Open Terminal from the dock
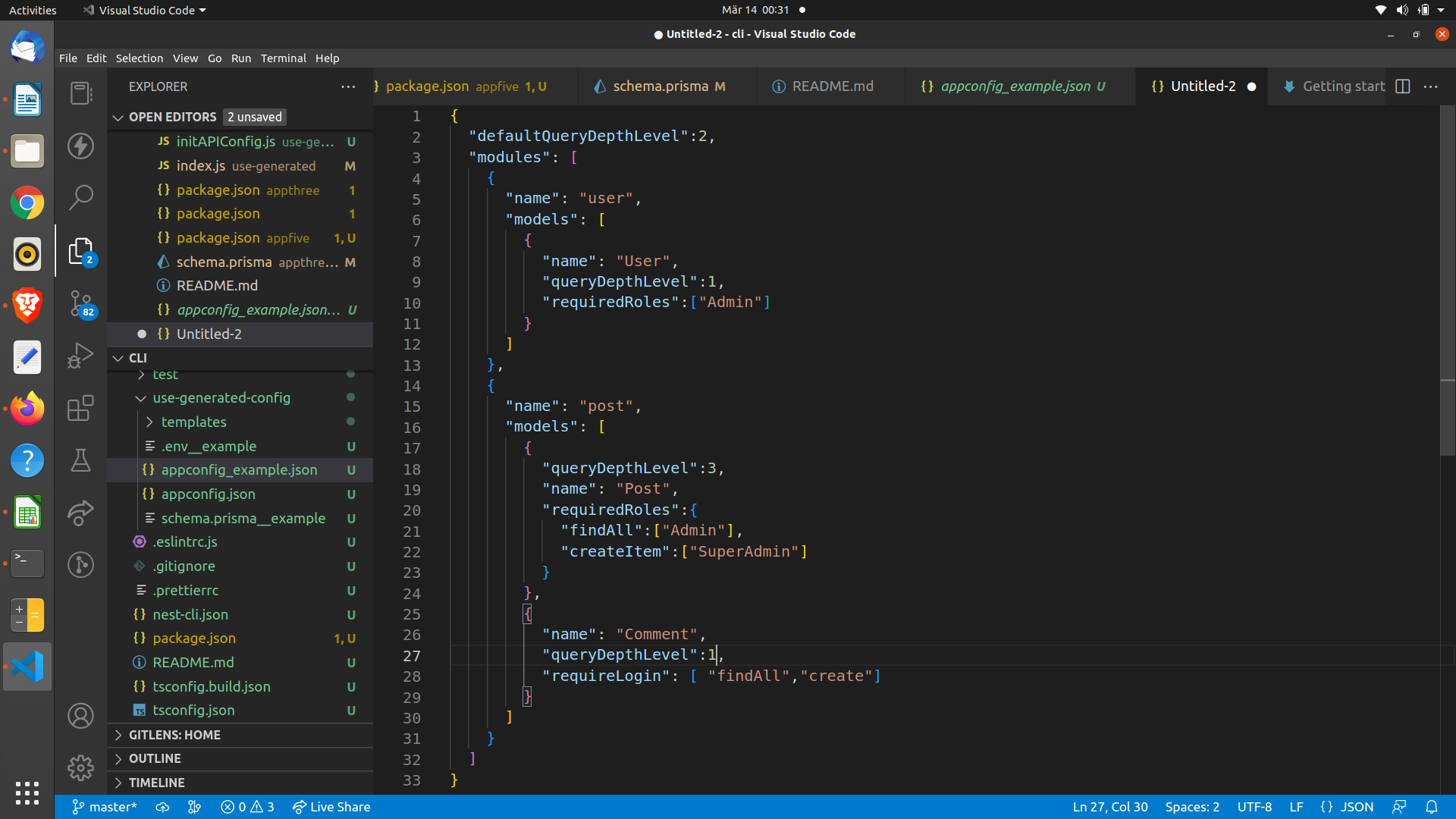Viewport: 1456px width, 819px height. pos(27,564)
